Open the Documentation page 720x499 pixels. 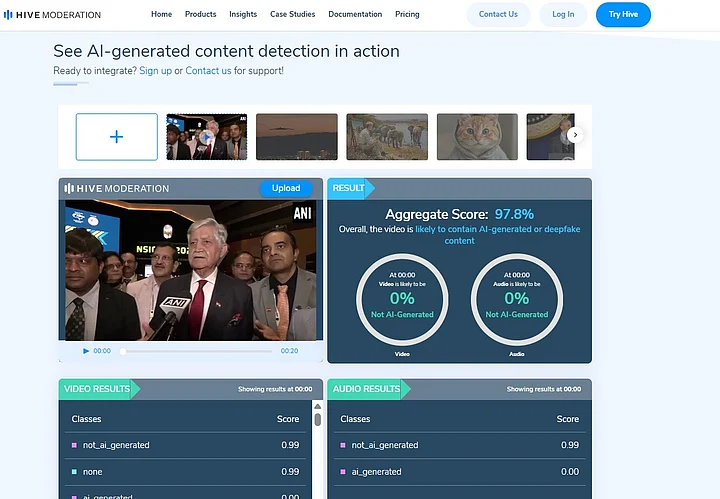355,14
